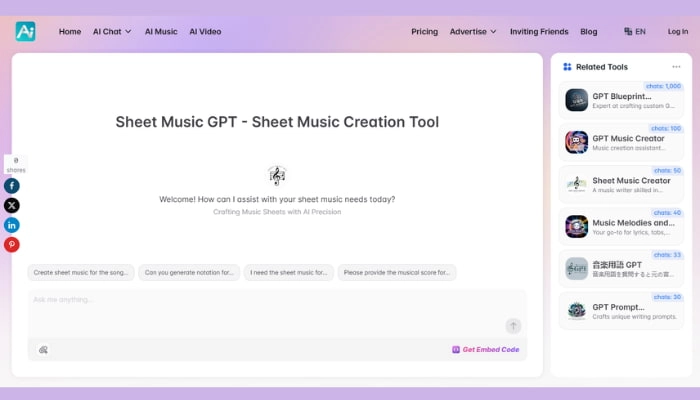Select 'I need the sheet music for...' prompt

tap(288, 272)
